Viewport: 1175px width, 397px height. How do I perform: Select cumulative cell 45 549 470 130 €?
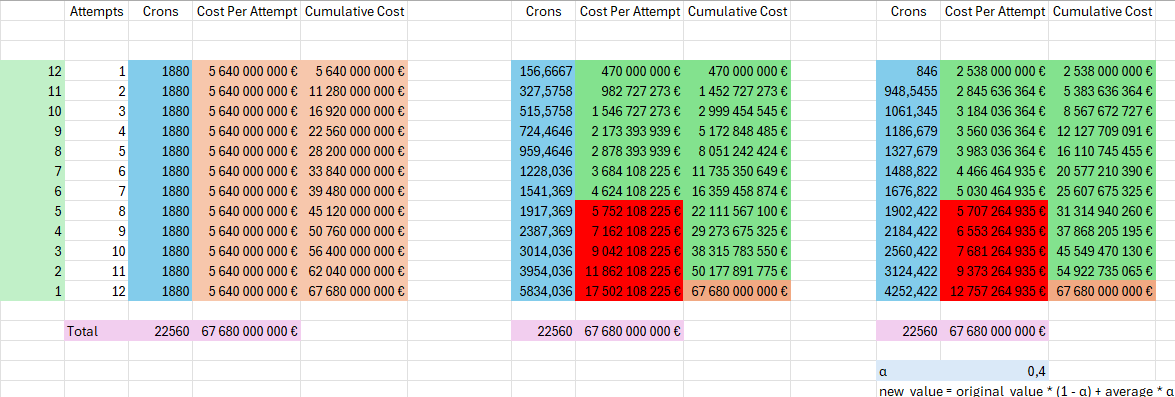[1102, 251]
